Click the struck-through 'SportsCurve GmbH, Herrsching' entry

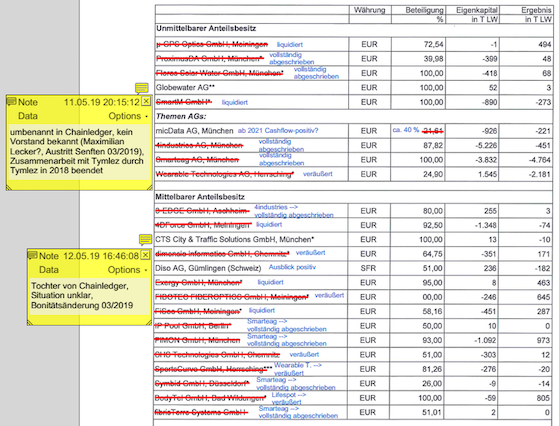213,369
